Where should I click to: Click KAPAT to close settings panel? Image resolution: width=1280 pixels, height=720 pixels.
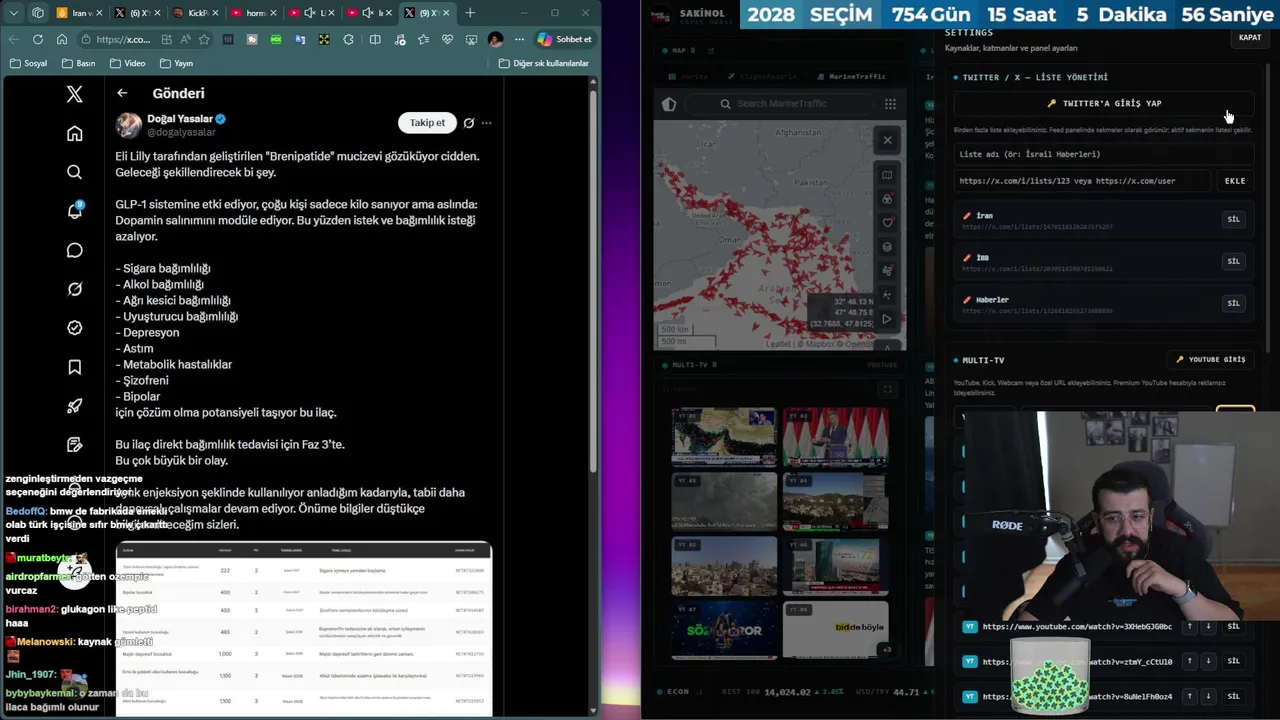[x=1249, y=38]
